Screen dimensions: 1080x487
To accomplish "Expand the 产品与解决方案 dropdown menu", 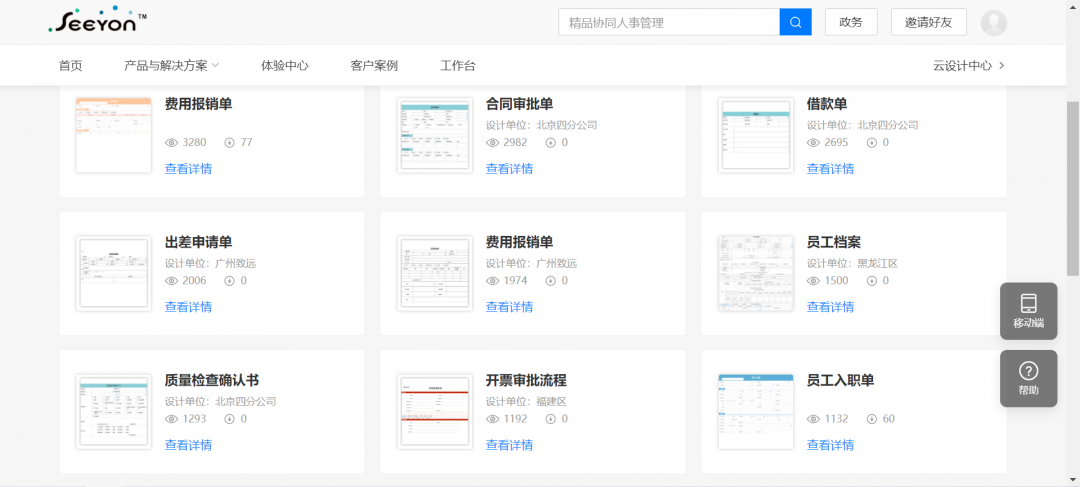I will [171, 66].
